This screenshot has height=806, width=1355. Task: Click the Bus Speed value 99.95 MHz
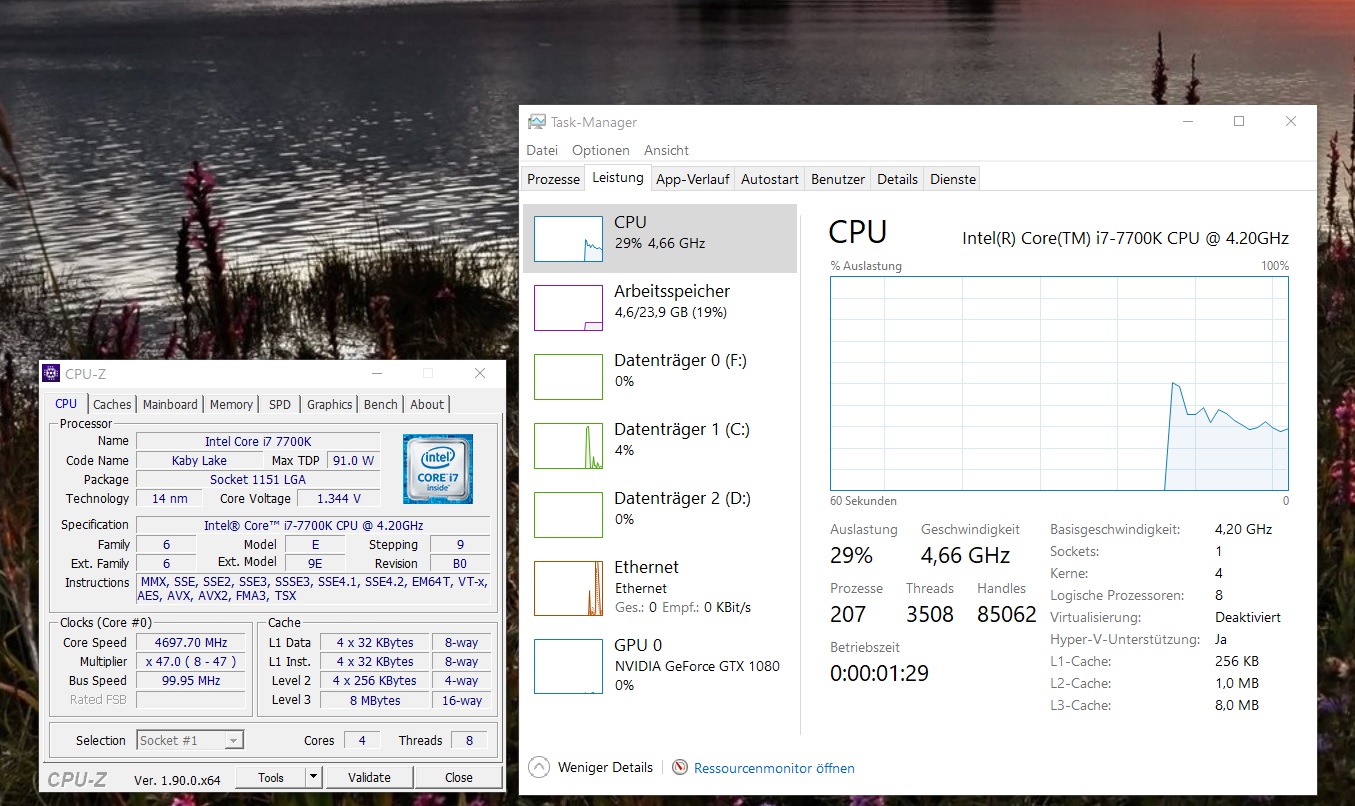click(x=191, y=680)
